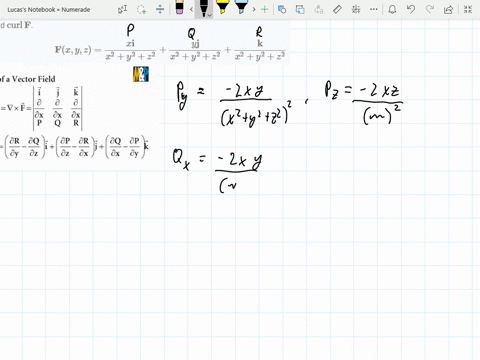
Task: Open the Shapes tool
Action: point(282,9)
